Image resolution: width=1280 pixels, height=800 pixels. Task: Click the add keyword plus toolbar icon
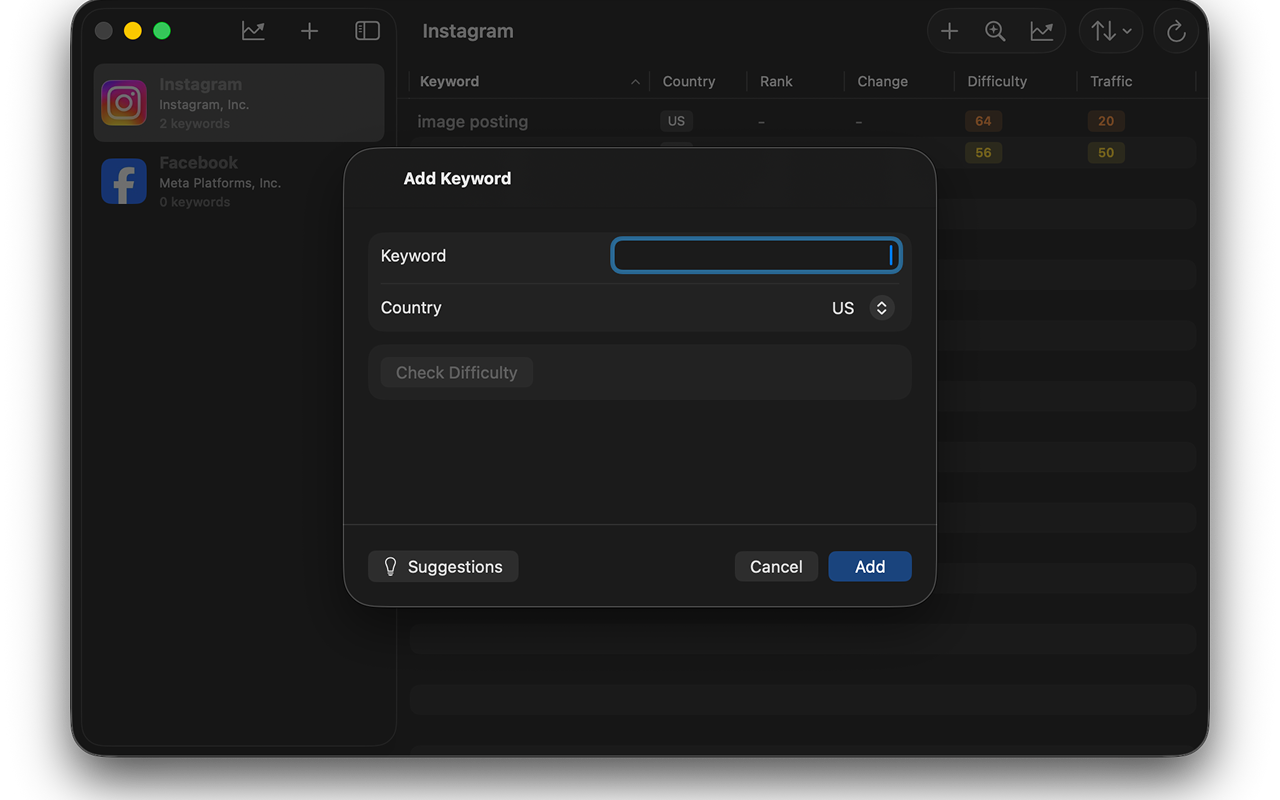click(949, 31)
